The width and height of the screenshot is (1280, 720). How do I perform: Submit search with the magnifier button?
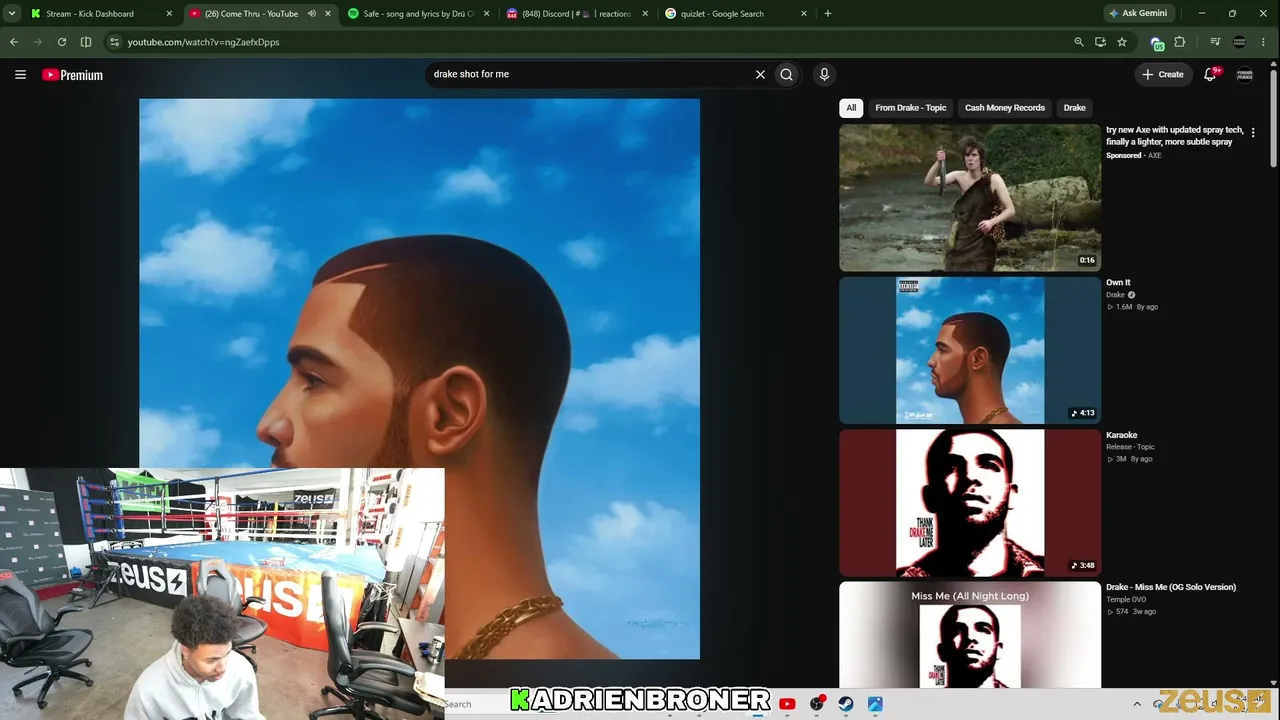787,74
